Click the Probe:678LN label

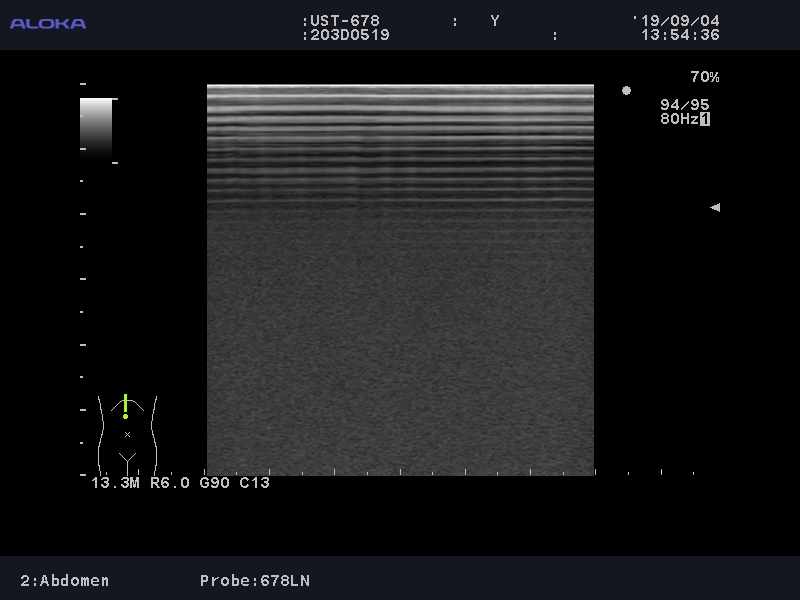pyautogui.click(x=255, y=581)
